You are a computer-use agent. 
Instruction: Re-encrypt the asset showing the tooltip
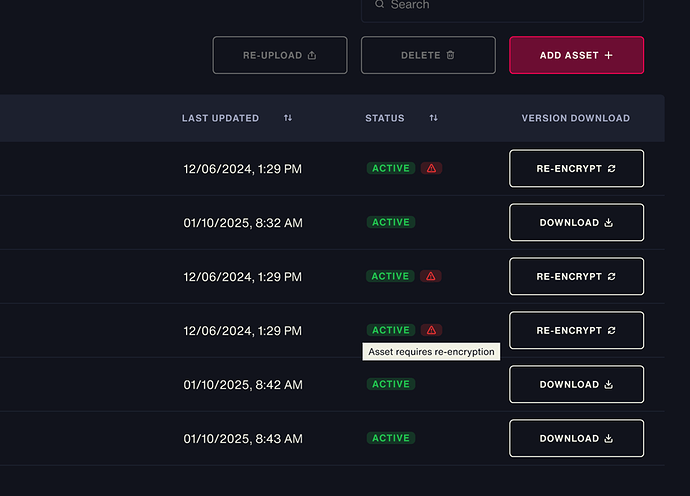(576, 331)
